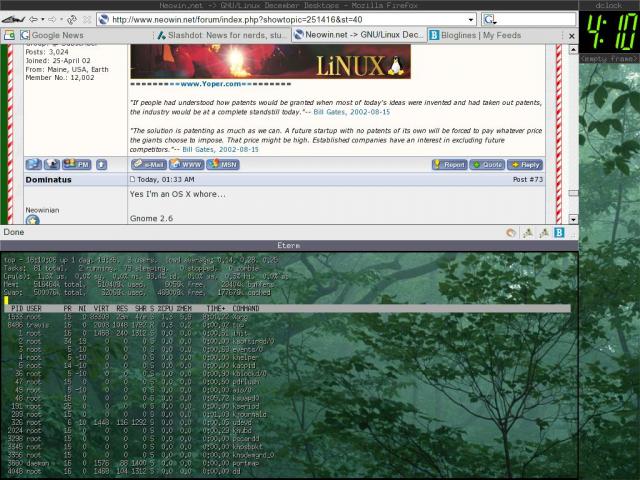Send a PM to the poster
This screenshot has width=640, height=480.
(x=77, y=164)
